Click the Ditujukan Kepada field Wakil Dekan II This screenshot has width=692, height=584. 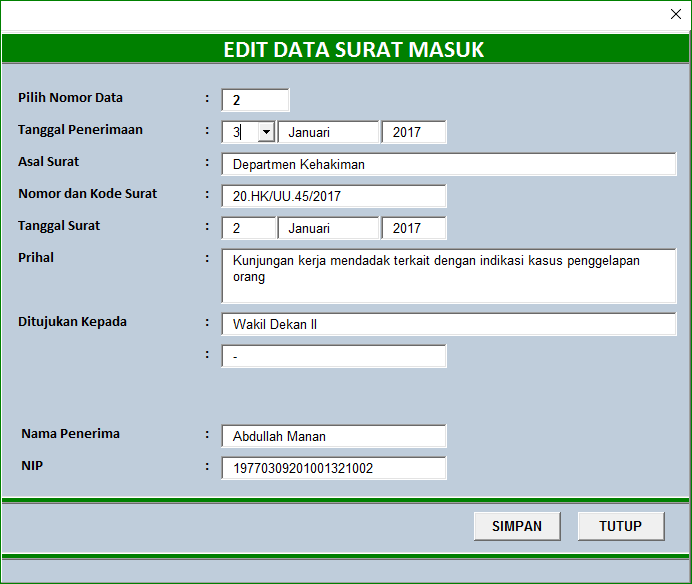[x=448, y=324]
